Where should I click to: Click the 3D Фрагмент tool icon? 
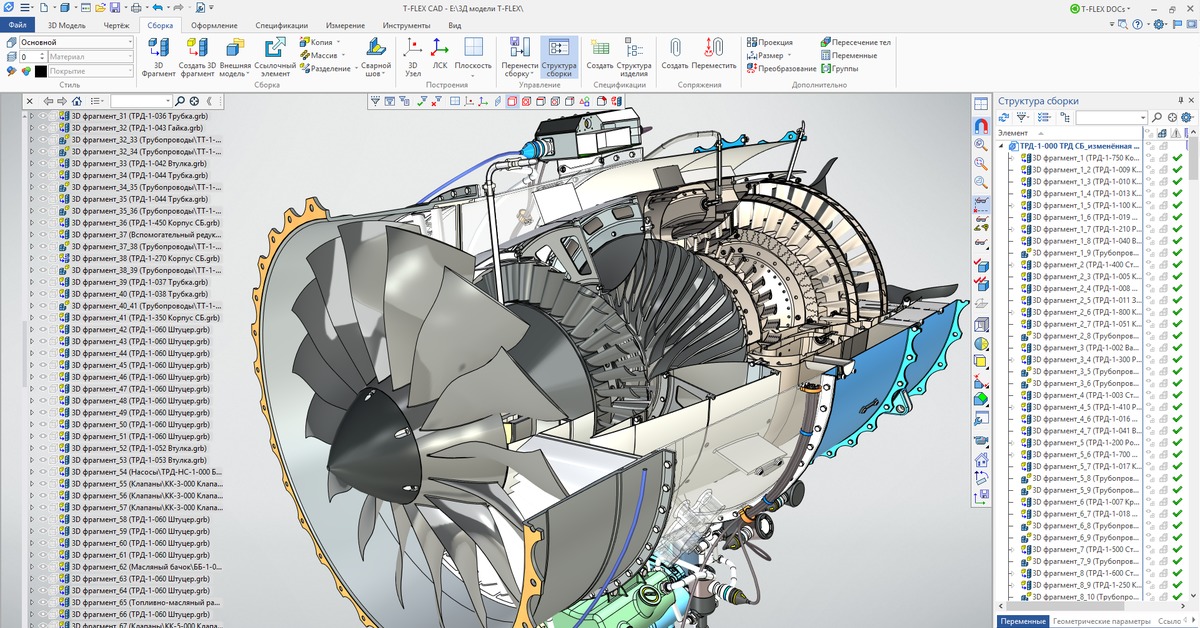point(158,49)
